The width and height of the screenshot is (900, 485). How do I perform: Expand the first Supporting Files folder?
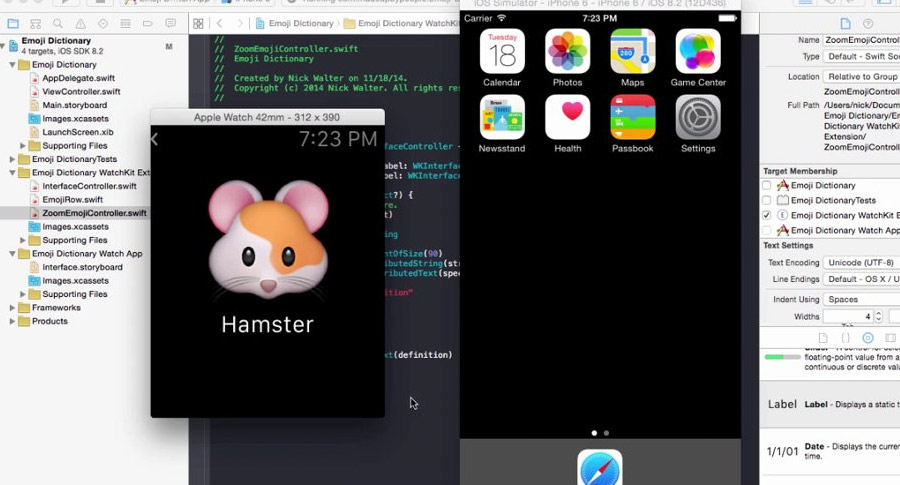23,146
